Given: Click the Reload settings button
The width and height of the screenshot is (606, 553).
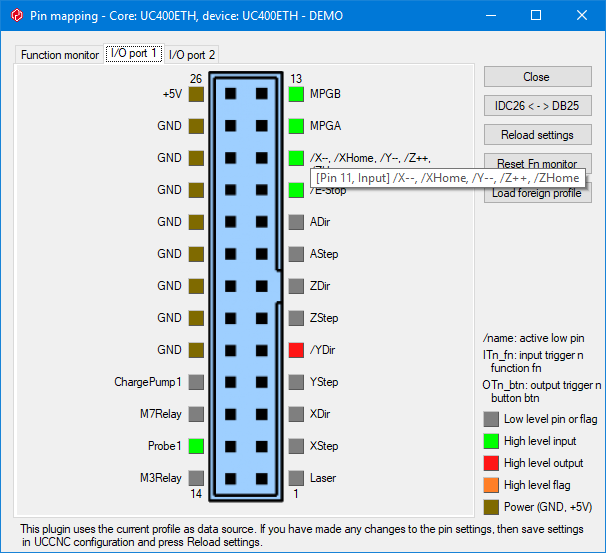Looking at the screenshot, I should [x=536, y=135].
